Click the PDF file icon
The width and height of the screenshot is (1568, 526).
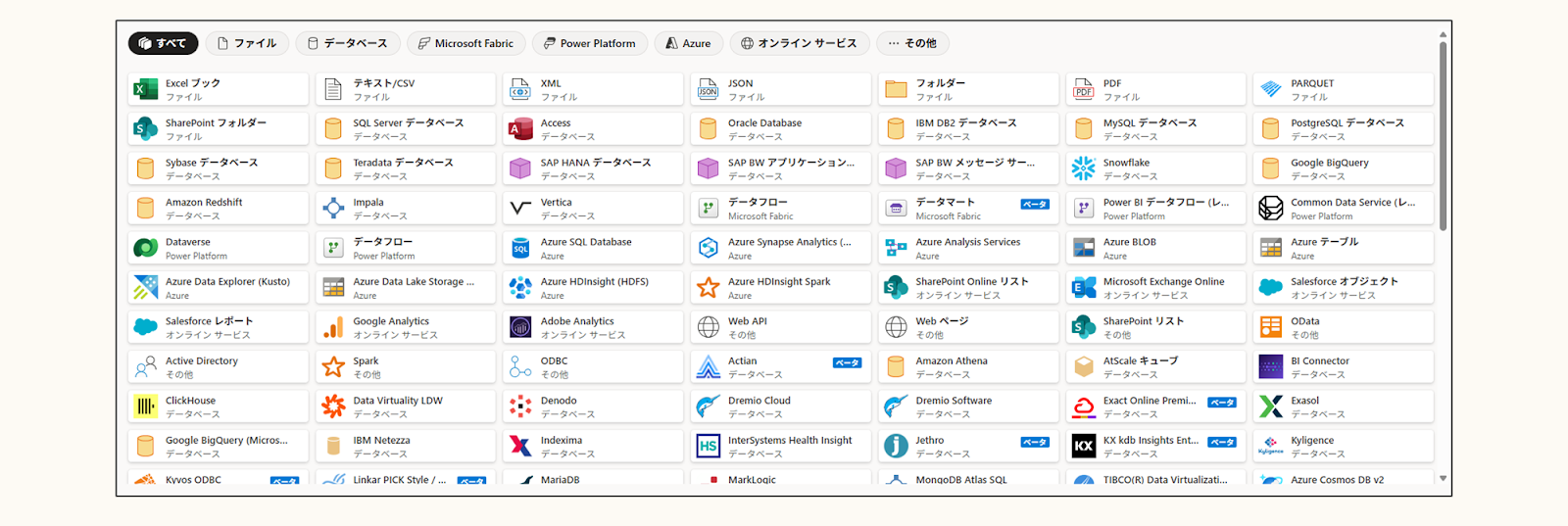1083,90
